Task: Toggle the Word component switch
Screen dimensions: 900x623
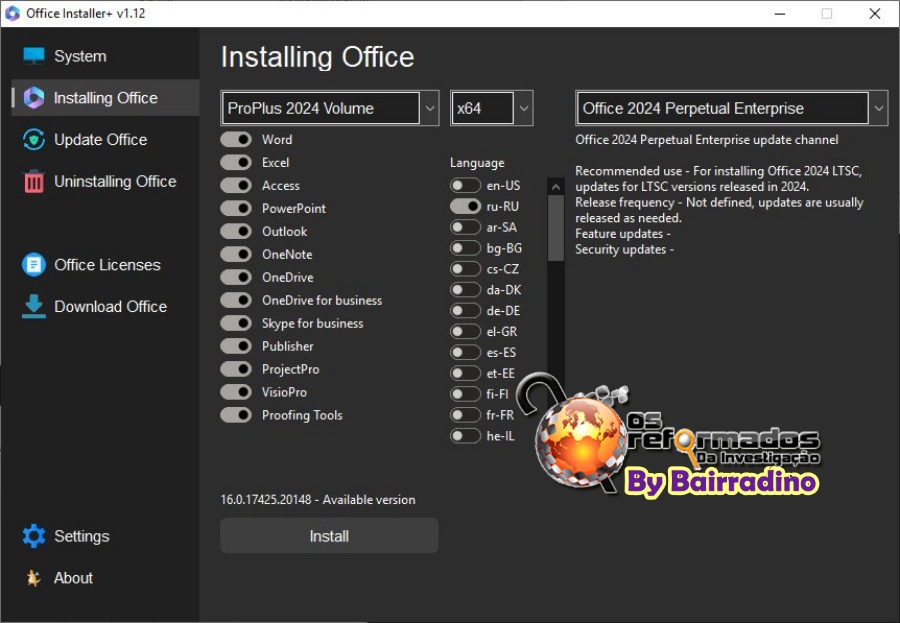Action: click(x=236, y=140)
